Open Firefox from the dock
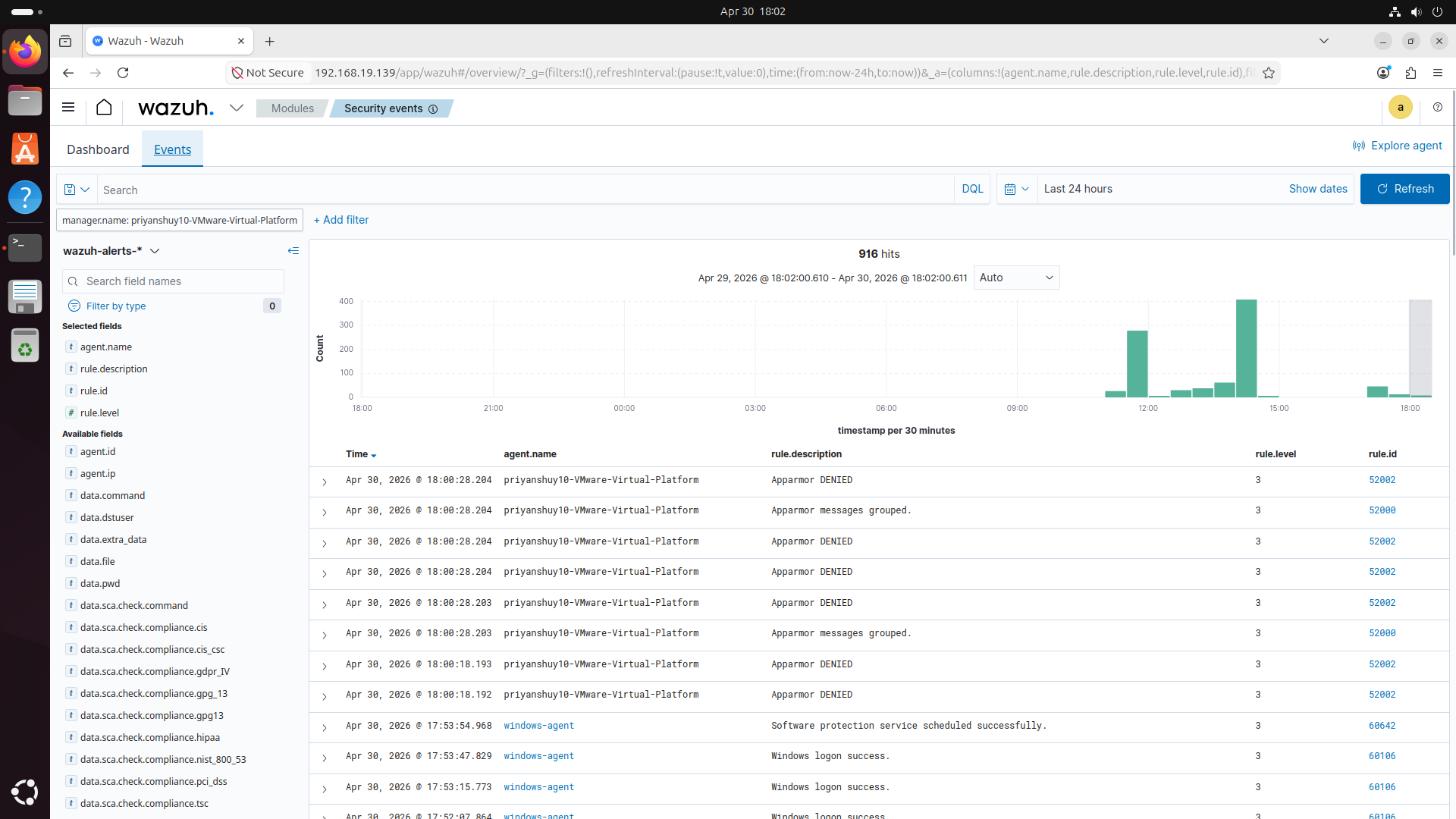This screenshot has width=1456, height=819. point(25,52)
